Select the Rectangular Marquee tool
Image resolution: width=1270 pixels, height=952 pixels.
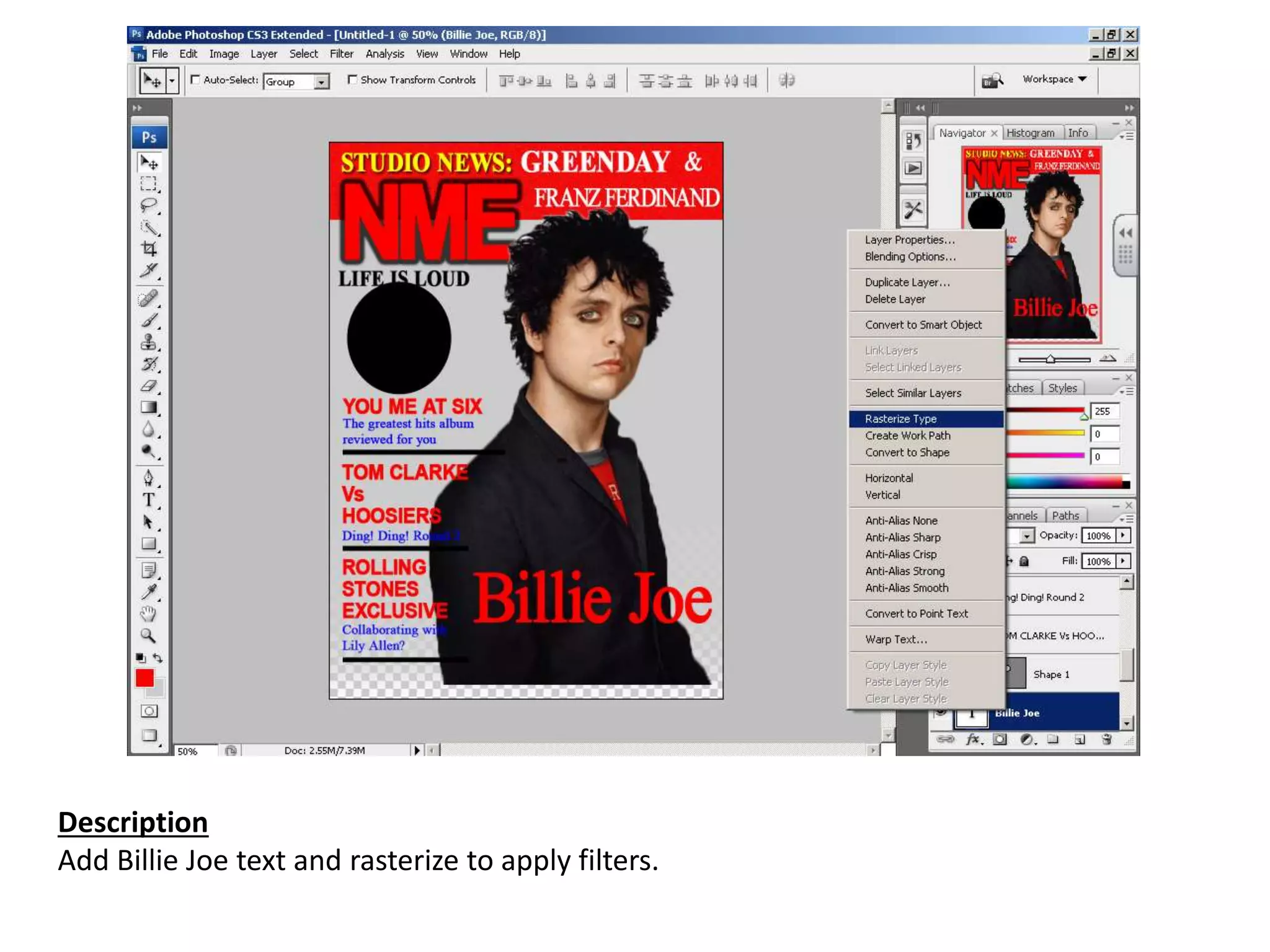pos(149,184)
